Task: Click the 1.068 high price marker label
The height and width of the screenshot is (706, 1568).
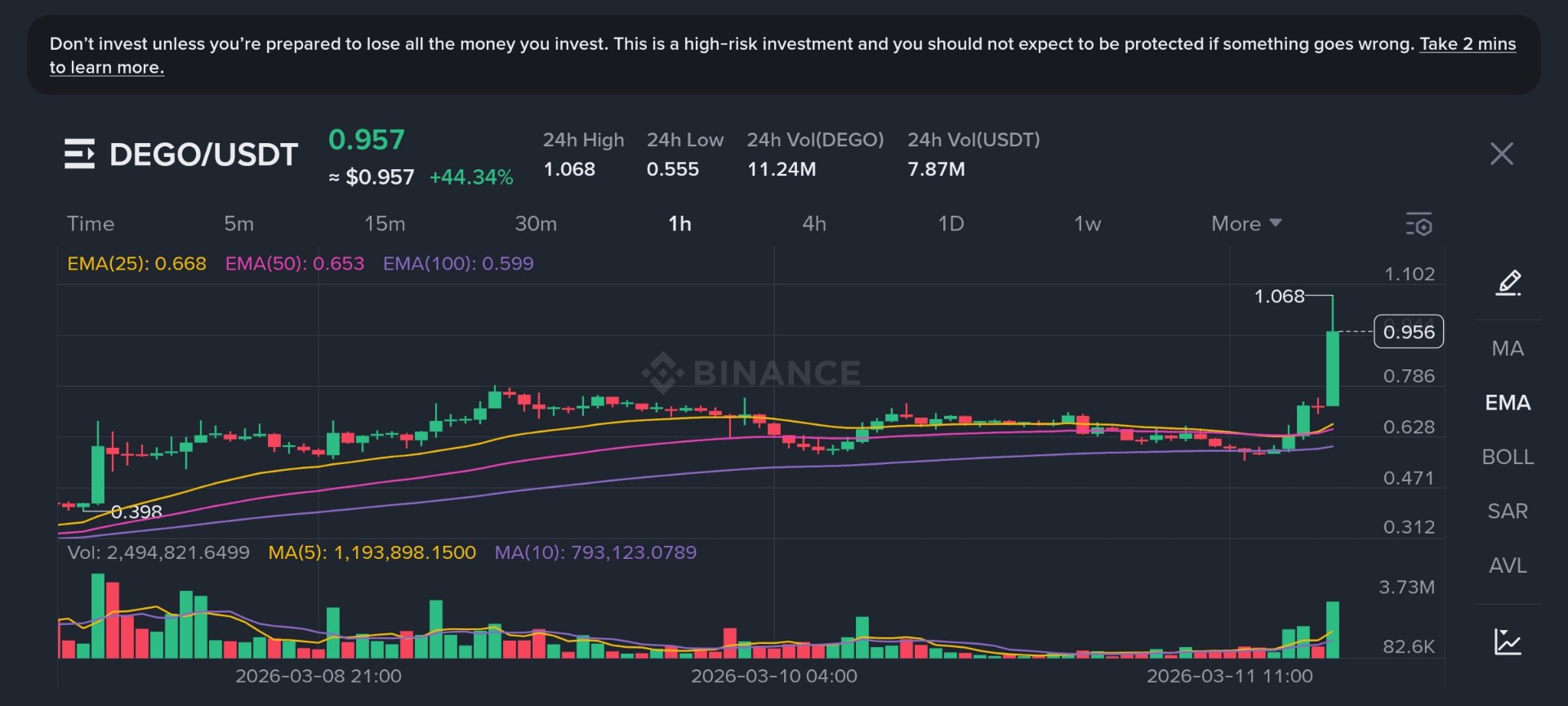Action: (1279, 297)
